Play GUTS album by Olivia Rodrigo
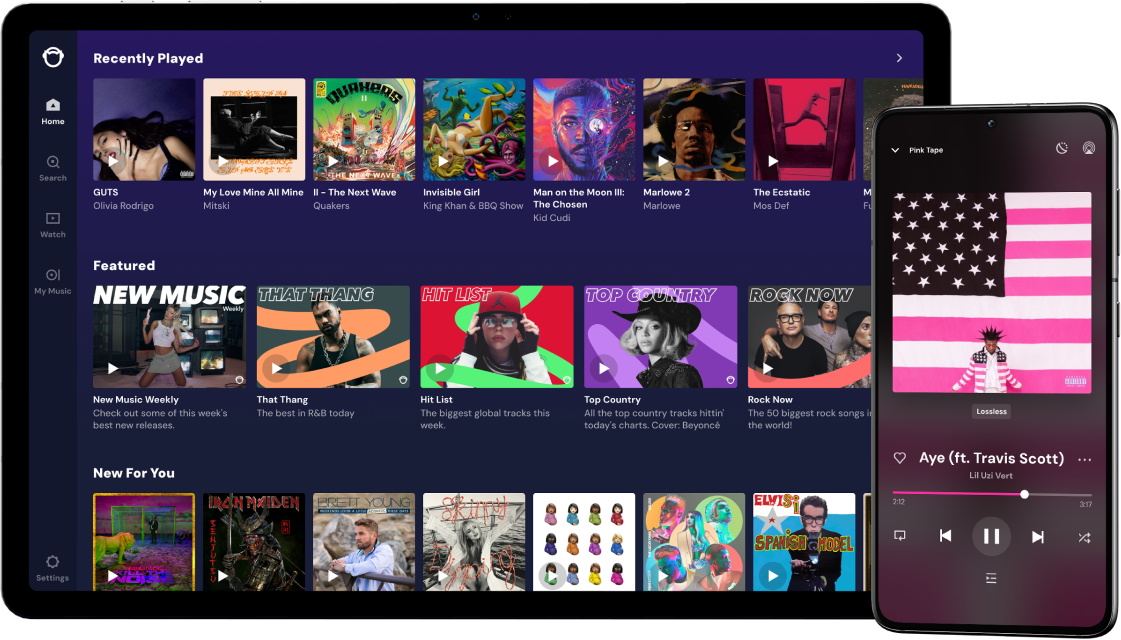Screen dimensions: 1121x640 tap(113, 162)
